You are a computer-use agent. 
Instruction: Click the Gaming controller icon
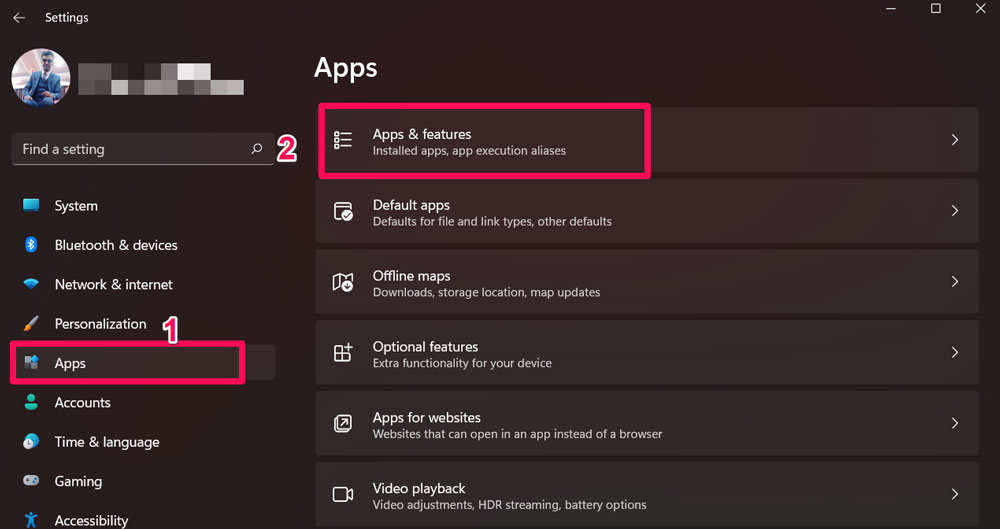click(31, 481)
